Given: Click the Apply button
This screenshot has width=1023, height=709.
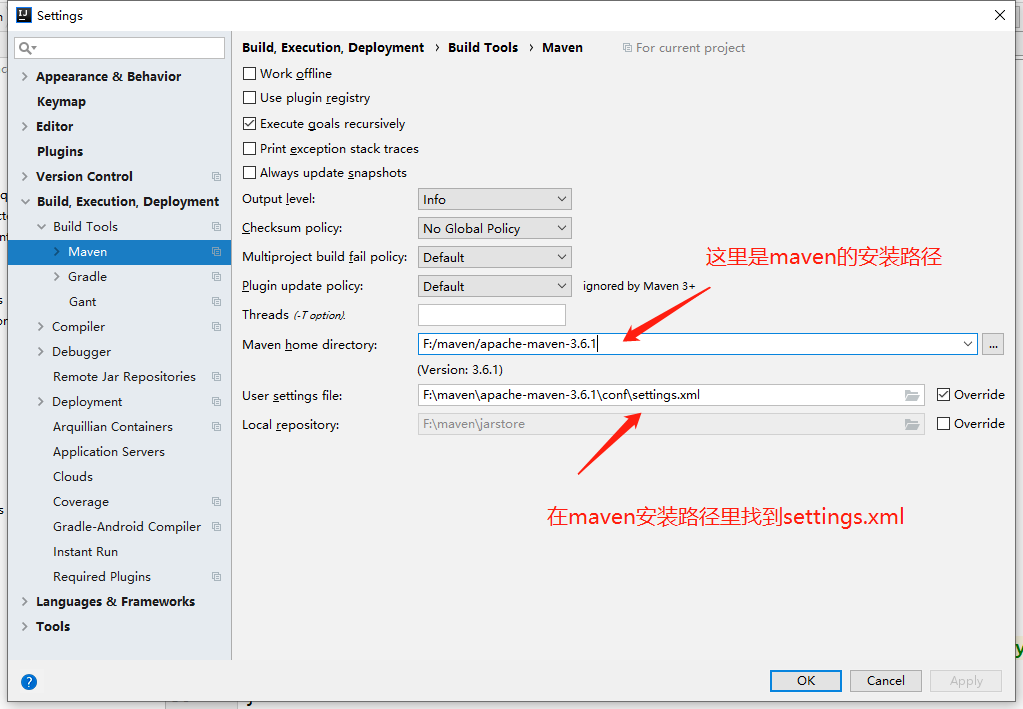Looking at the screenshot, I should coord(966,680).
